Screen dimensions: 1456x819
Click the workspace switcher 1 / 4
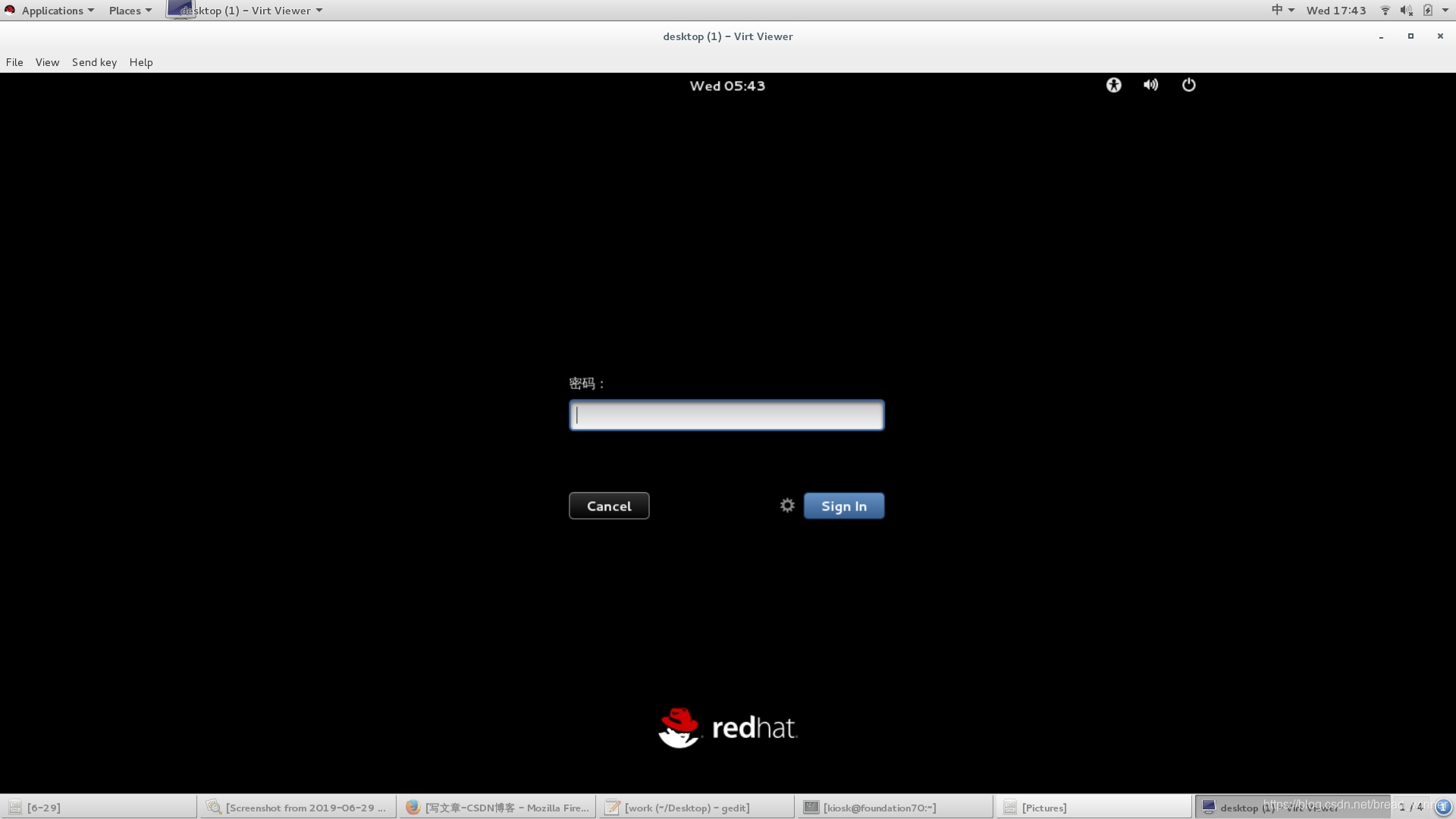click(1411, 807)
